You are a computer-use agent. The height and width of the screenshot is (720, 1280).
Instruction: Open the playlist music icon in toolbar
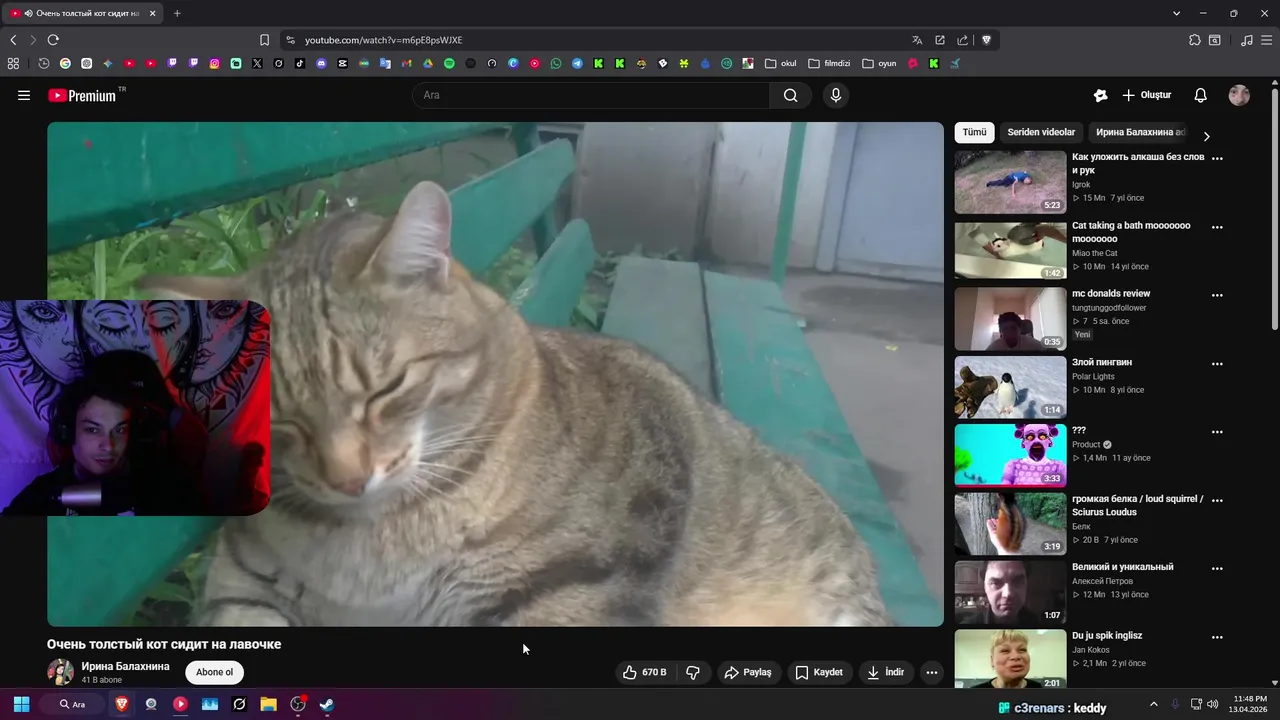1246,40
